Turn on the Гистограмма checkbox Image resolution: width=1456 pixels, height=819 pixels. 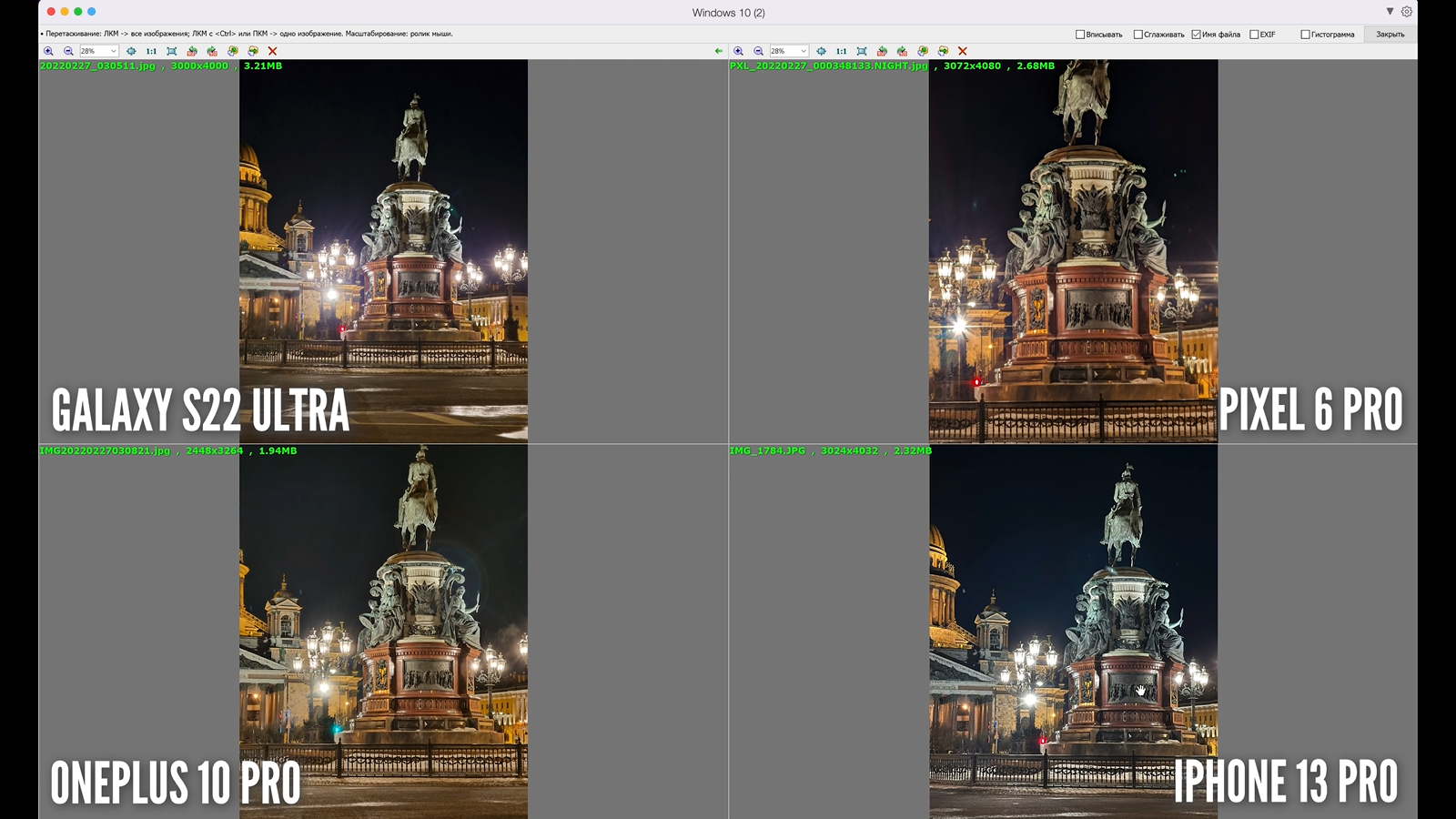pyautogui.click(x=1305, y=35)
